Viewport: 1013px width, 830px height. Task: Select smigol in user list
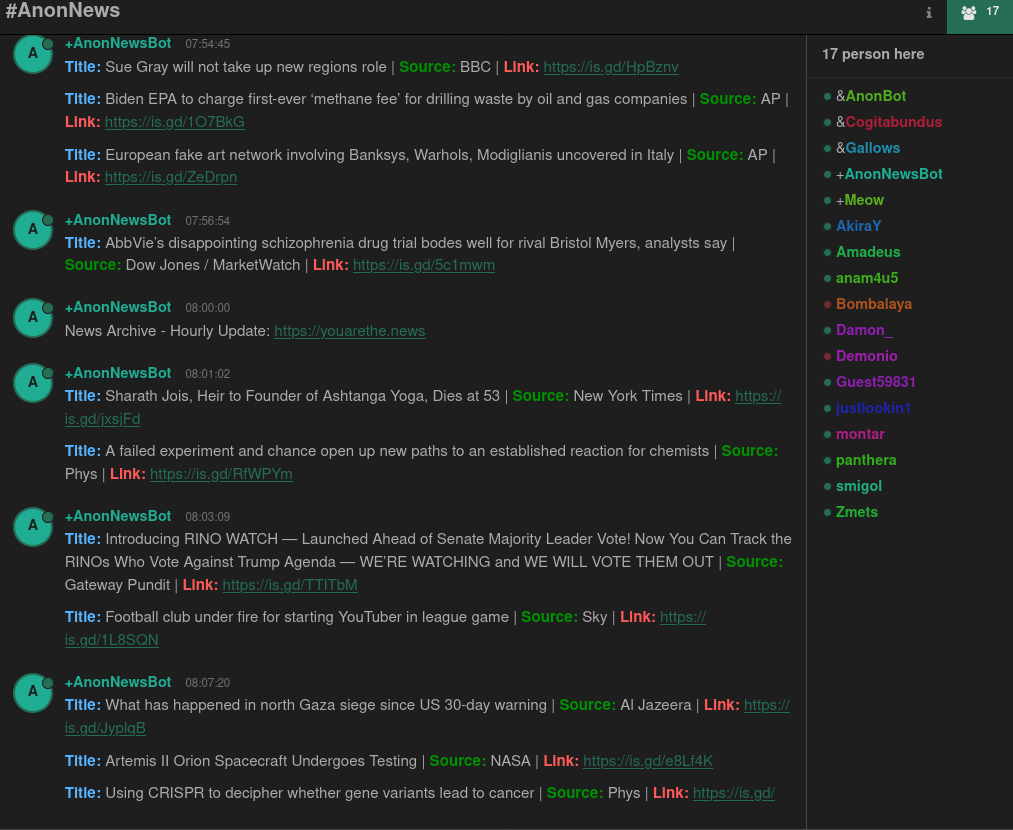click(x=859, y=486)
